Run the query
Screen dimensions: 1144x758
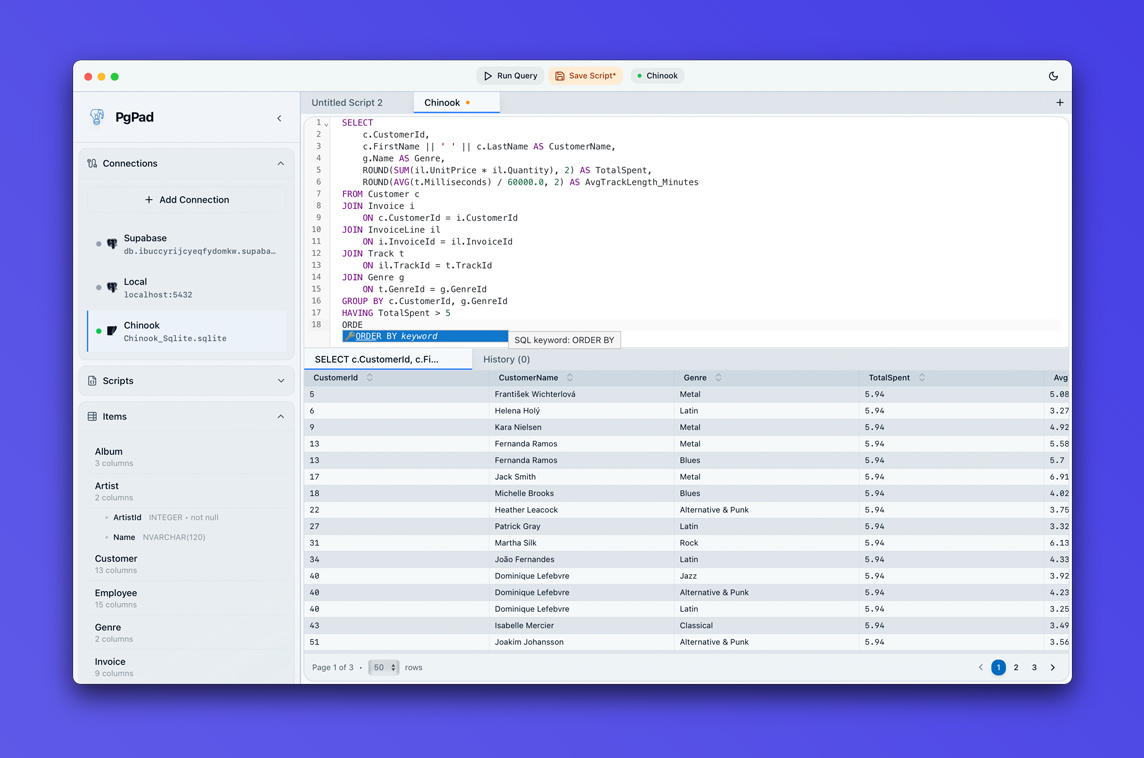tap(511, 76)
